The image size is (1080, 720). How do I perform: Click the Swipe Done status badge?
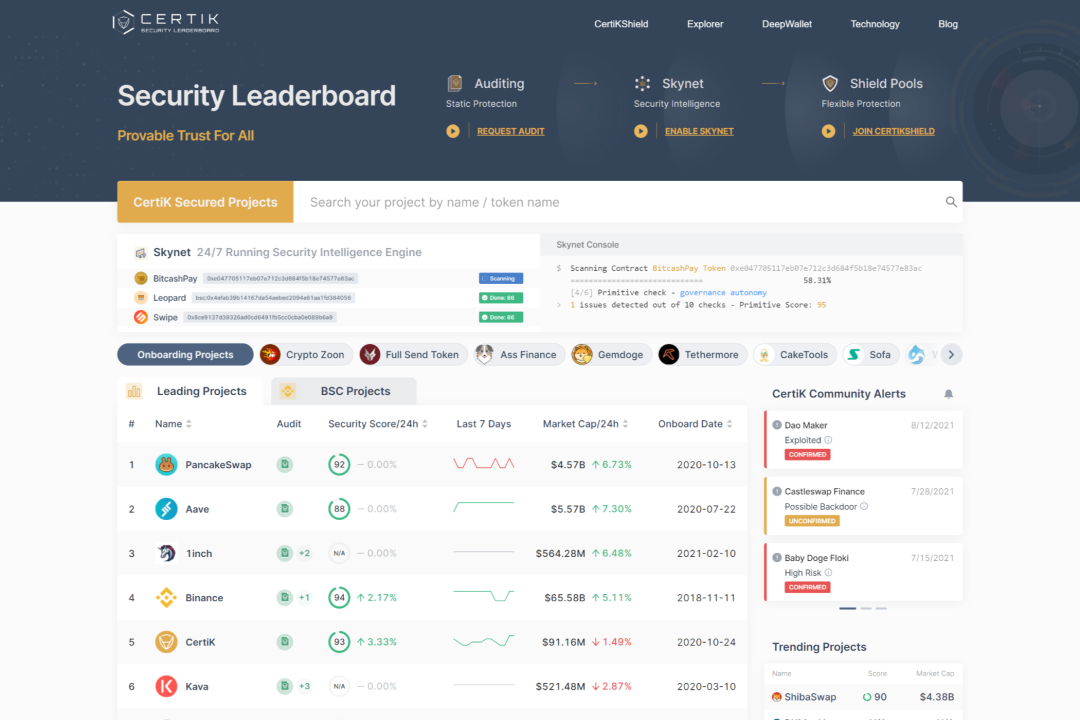(501, 317)
